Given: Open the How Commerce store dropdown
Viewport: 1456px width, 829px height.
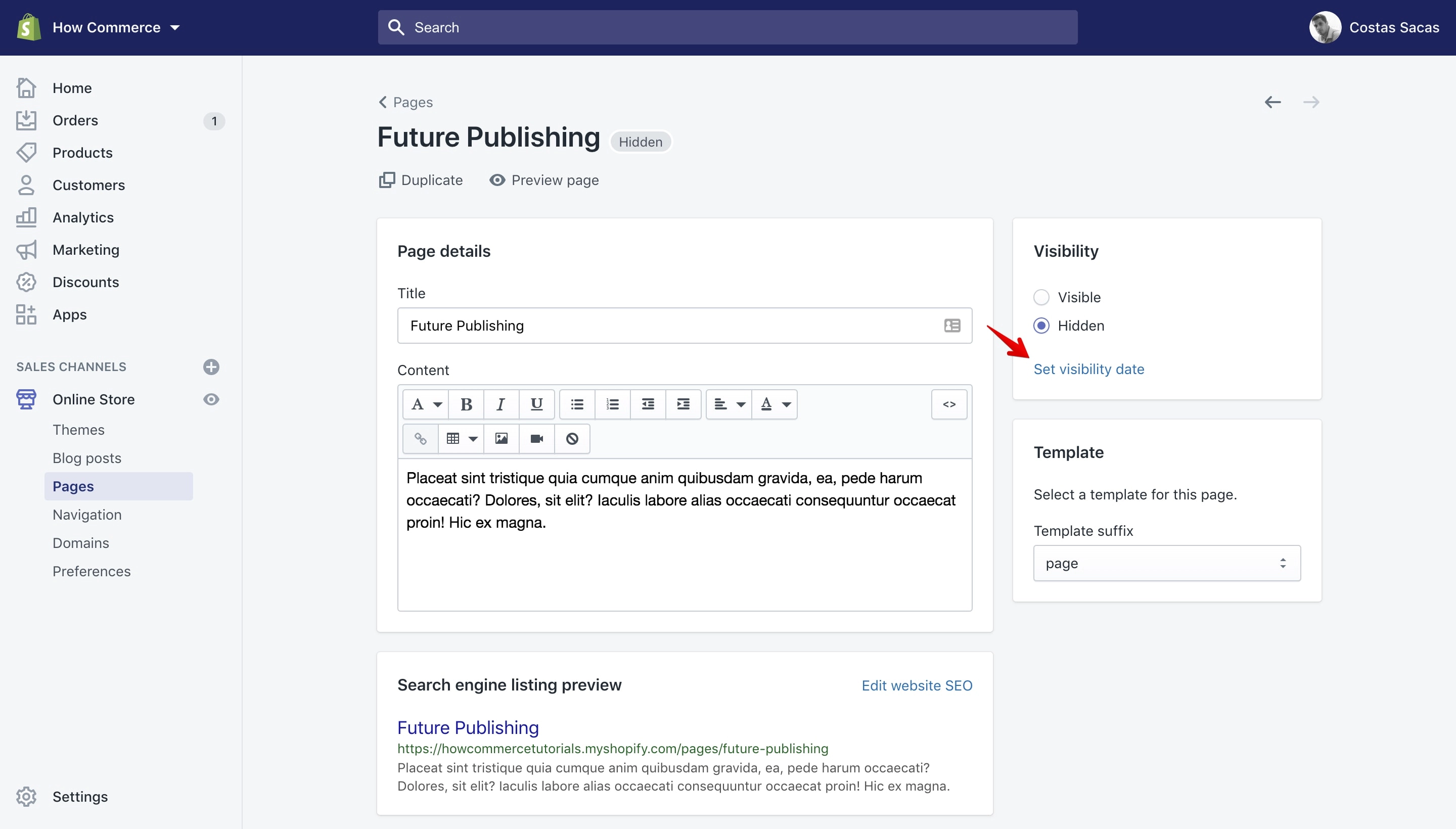Looking at the screenshot, I should coord(116,27).
